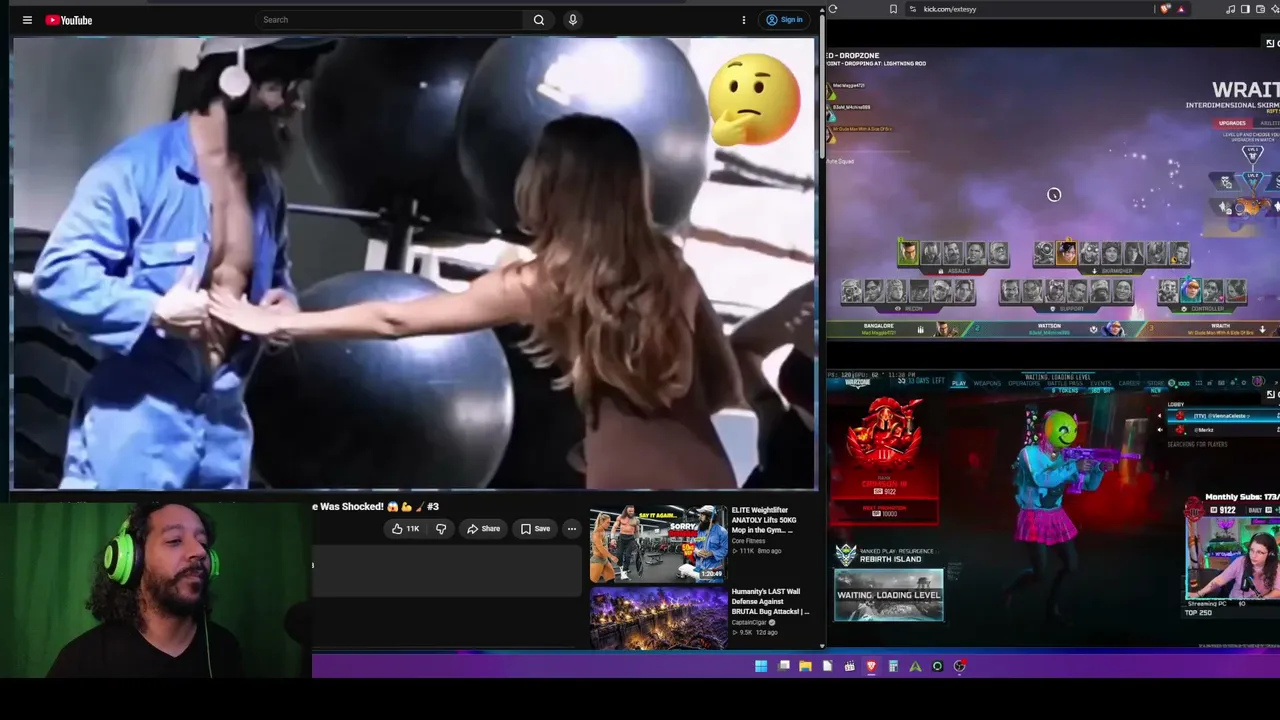Open Task View on the taskbar

click(x=784, y=666)
